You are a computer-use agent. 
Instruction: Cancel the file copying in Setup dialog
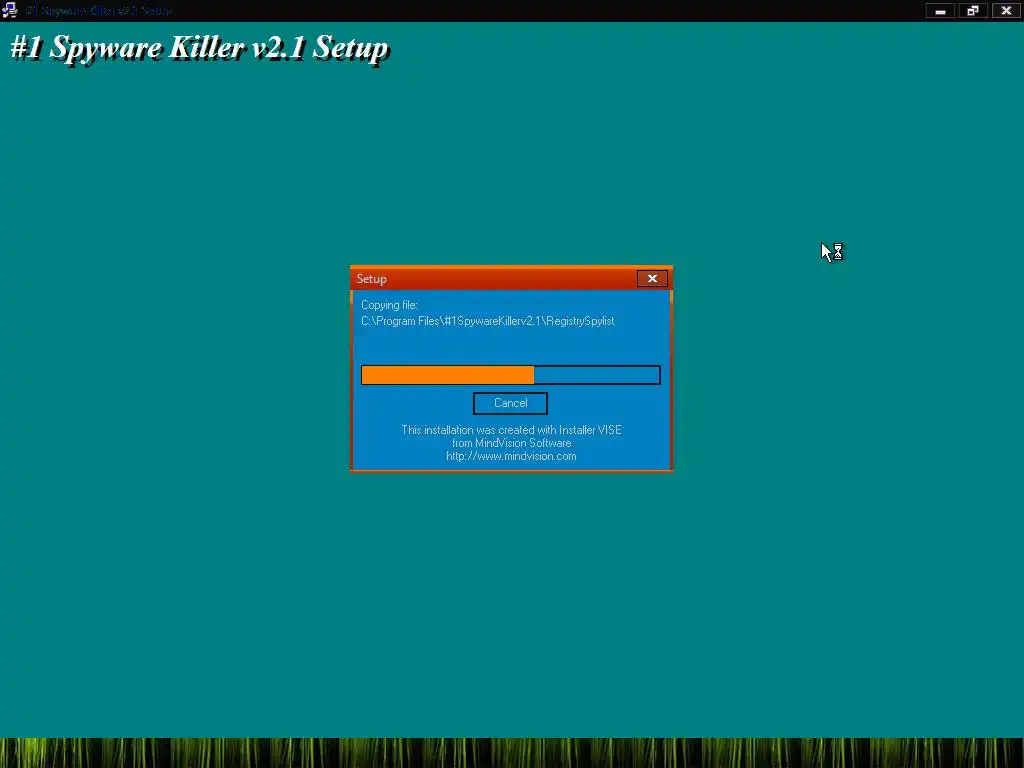(x=510, y=403)
